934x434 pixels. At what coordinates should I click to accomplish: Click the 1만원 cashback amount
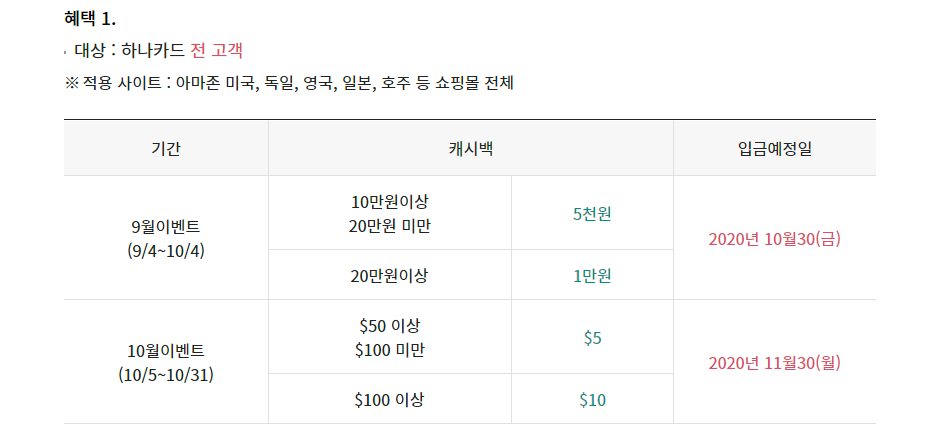[x=592, y=275]
